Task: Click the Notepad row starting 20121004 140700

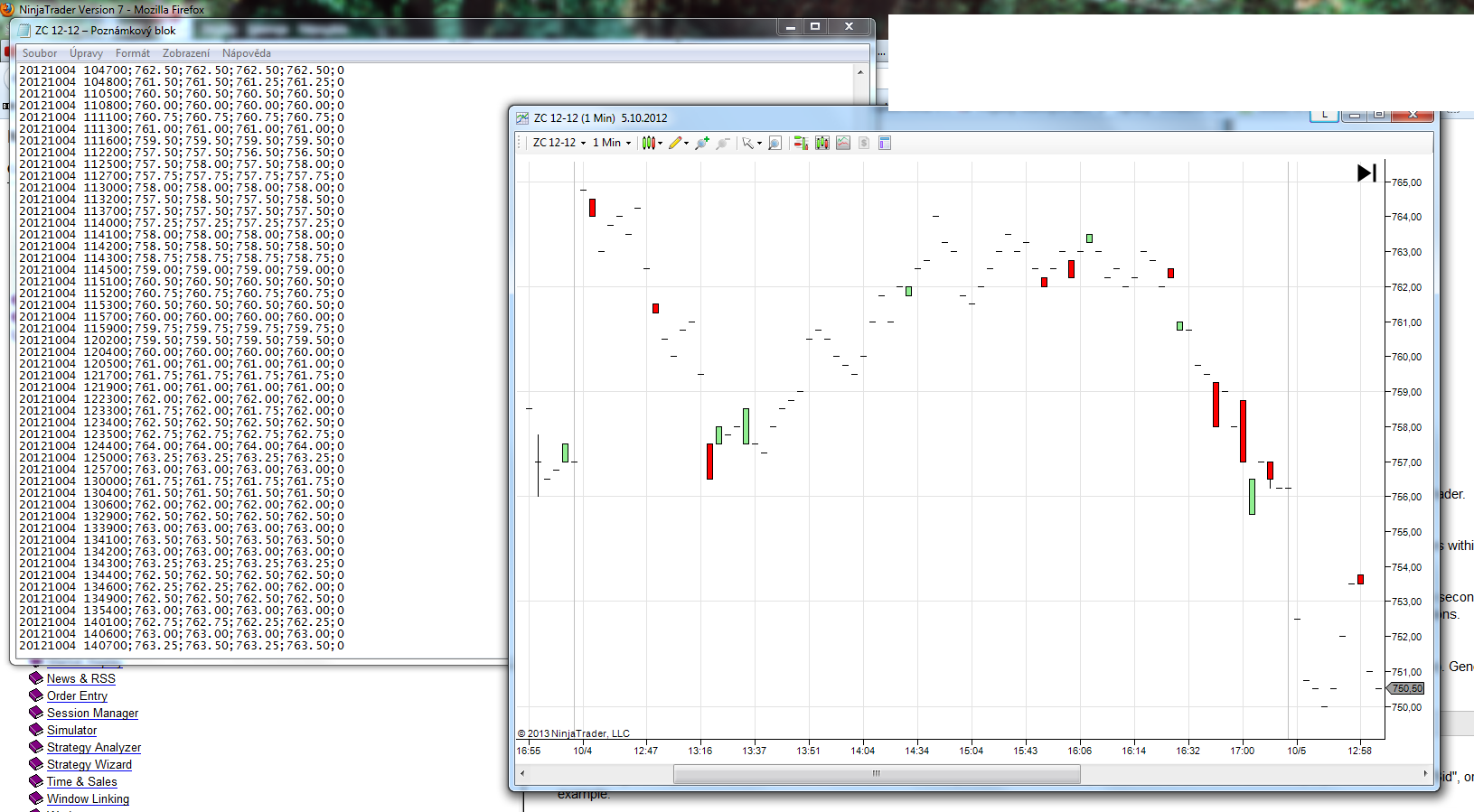Action: (x=182, y=646)
